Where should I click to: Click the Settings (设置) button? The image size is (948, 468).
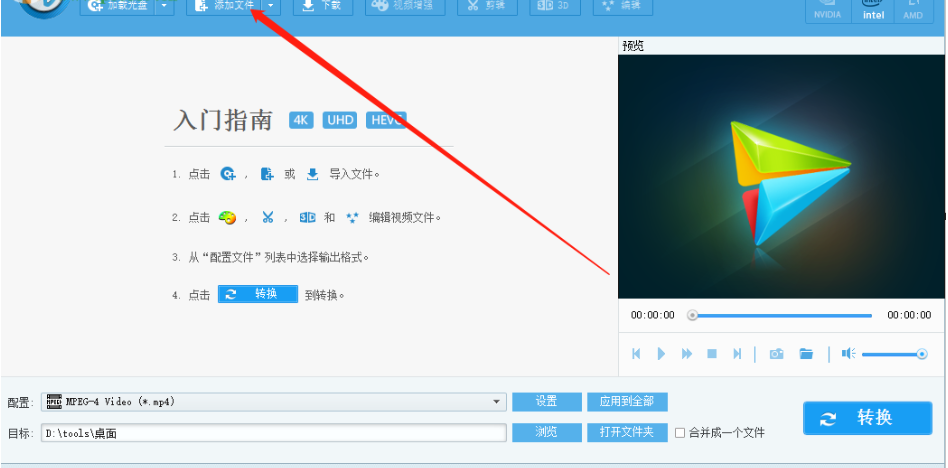pyautogui.click(x=547, y=401)
